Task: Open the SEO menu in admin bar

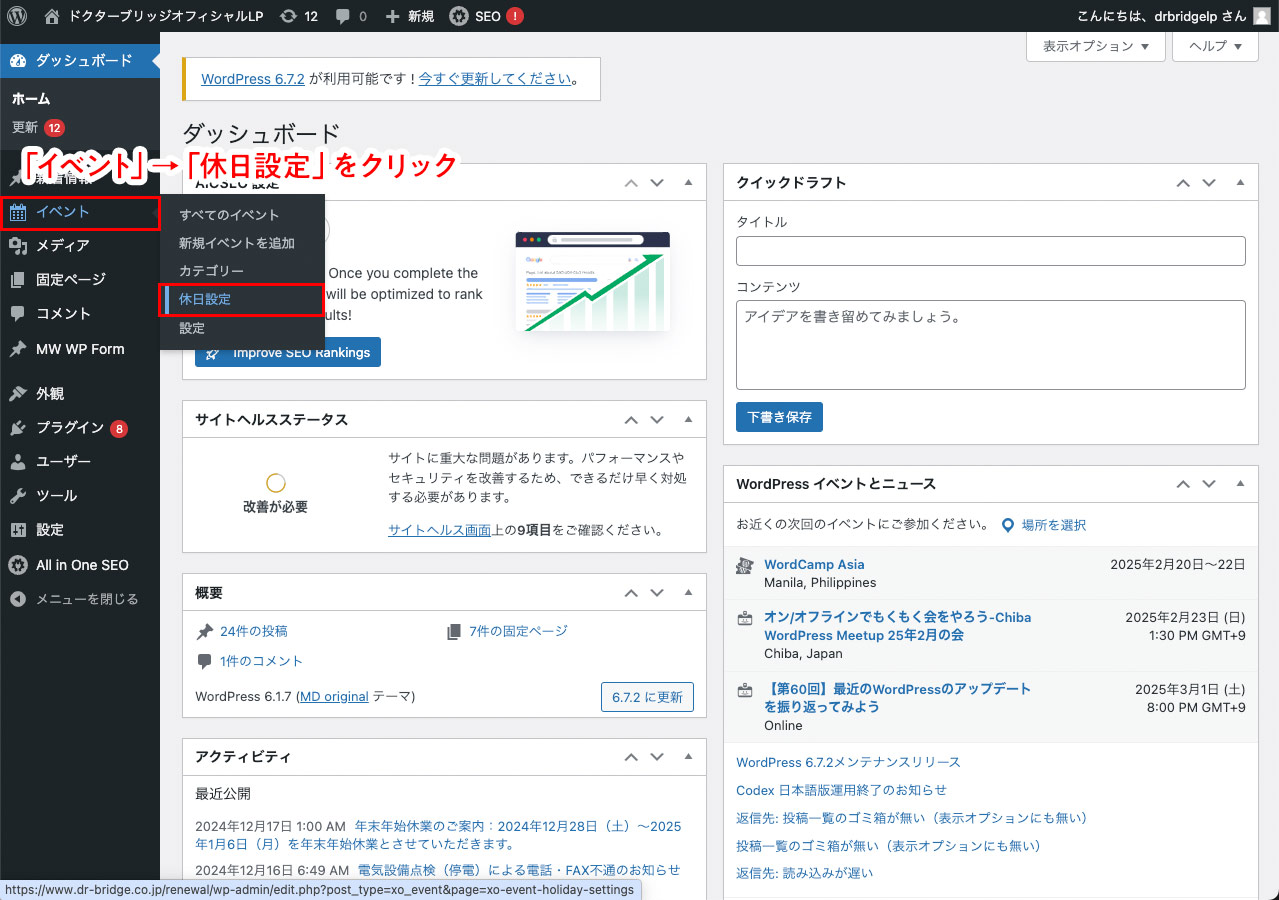Action: (485, 16)
